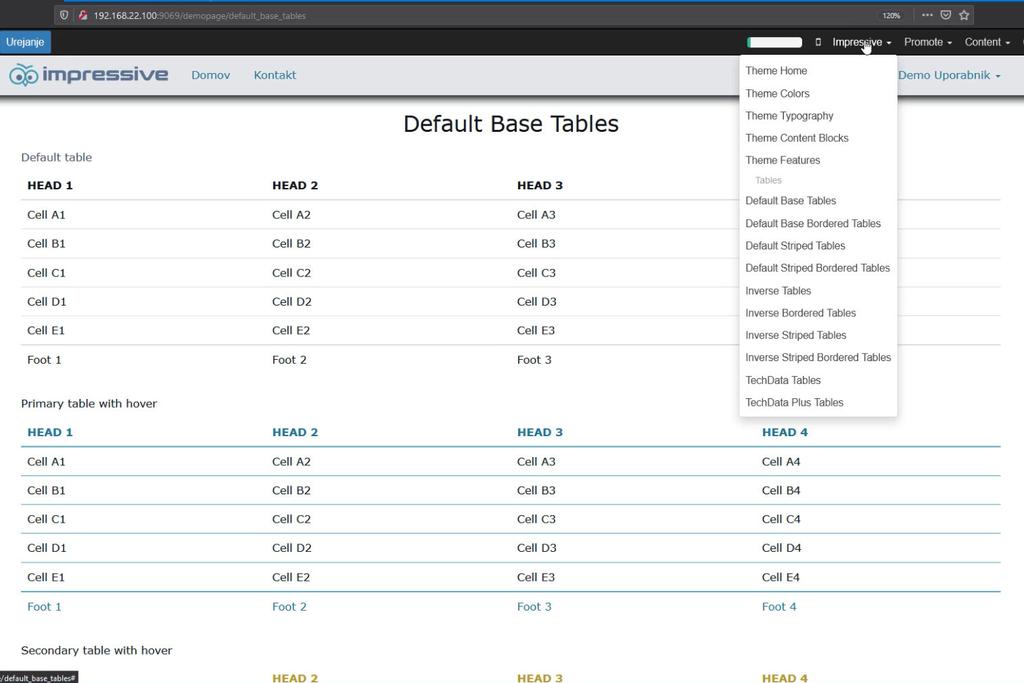Screen dimensions: 1024x683
Task: Choose Default Striped Bordered Tables
Action: click(817, 268)
